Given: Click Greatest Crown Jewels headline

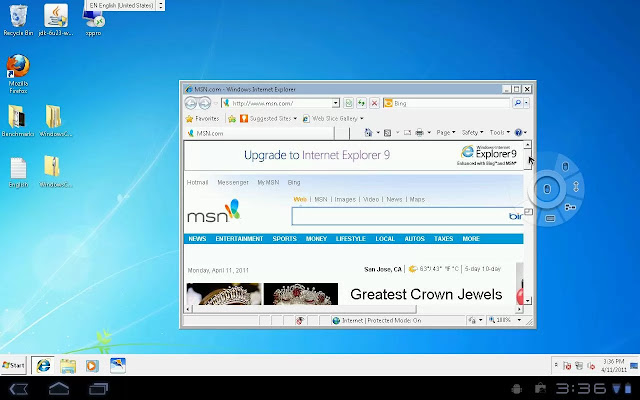Looking at the screenshot, I should (x=426, y=294).
